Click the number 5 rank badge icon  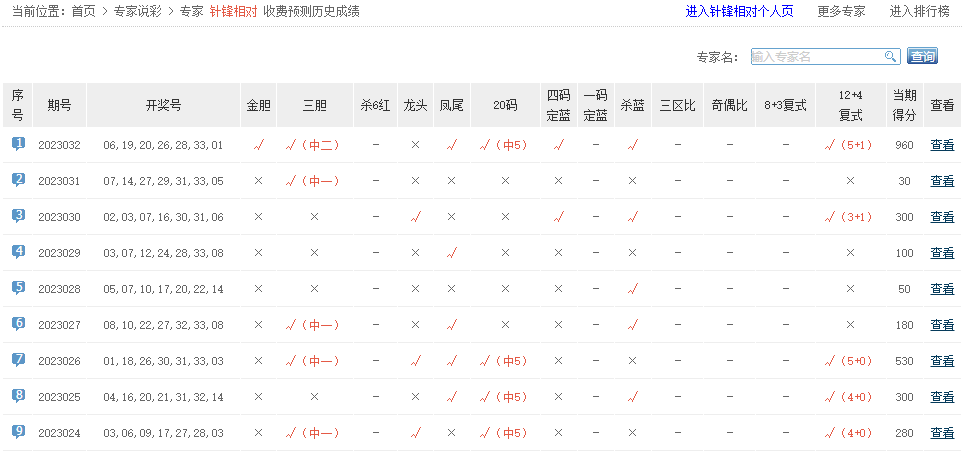click(x=18, y=288)
